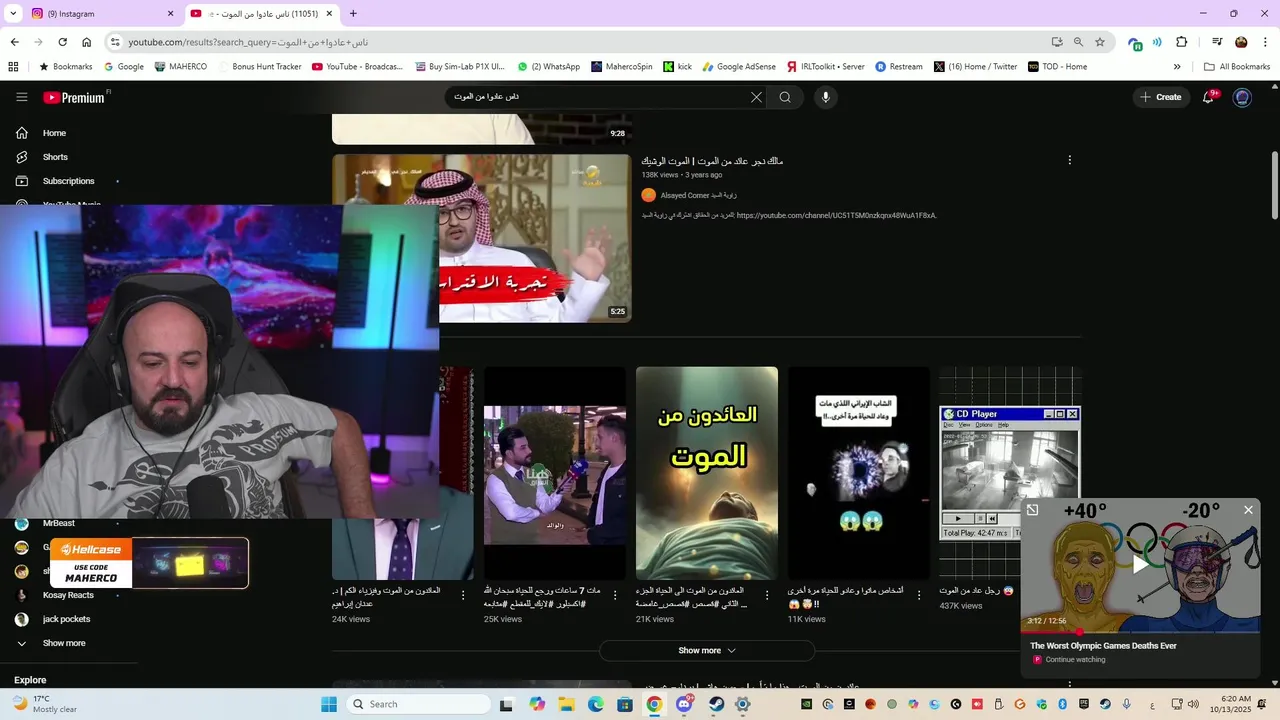1280x720 pixels.
Task: Close the miniplayer
Action: point(1248,510)
